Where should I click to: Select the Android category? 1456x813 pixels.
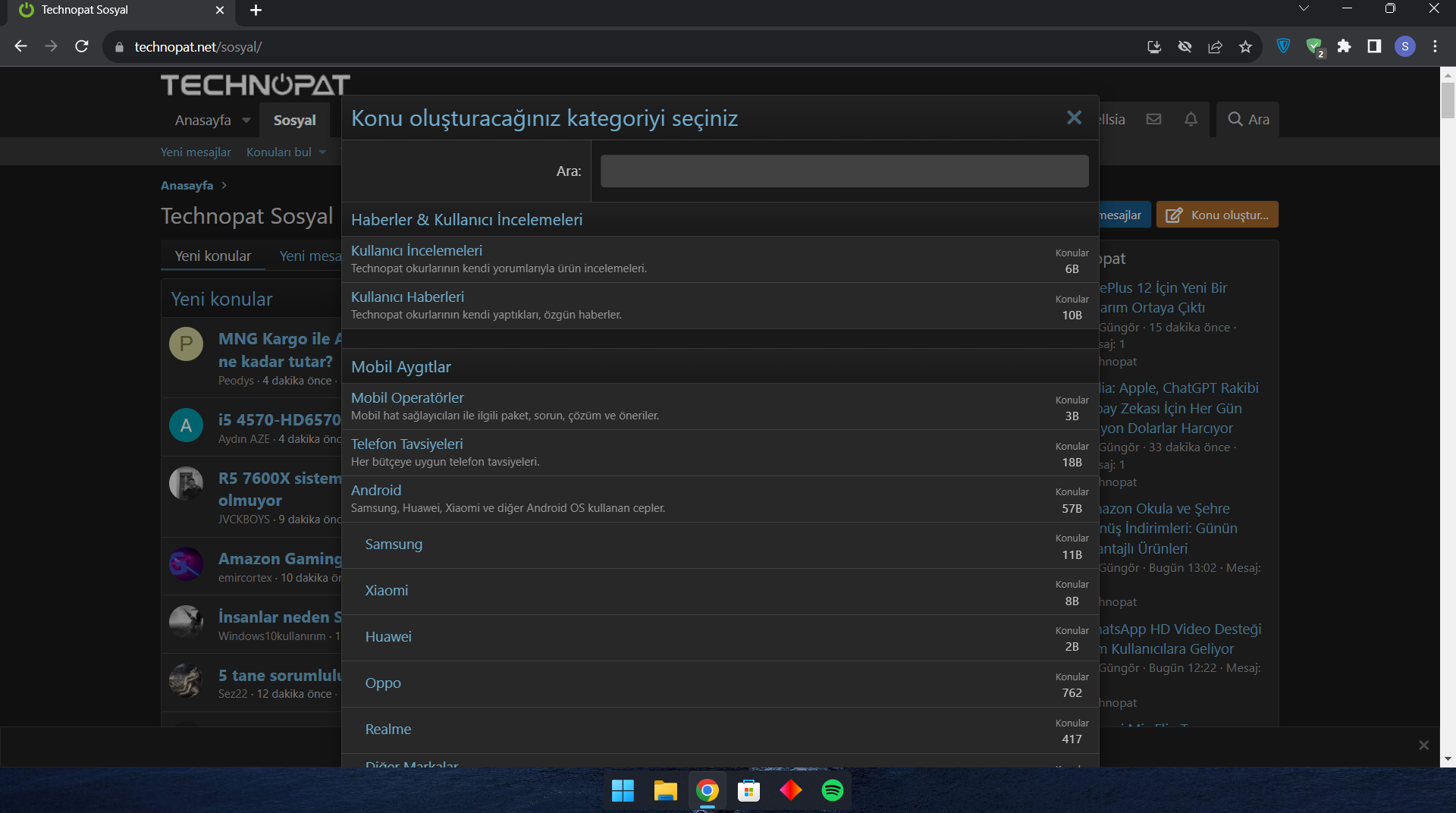click(376, 490)
